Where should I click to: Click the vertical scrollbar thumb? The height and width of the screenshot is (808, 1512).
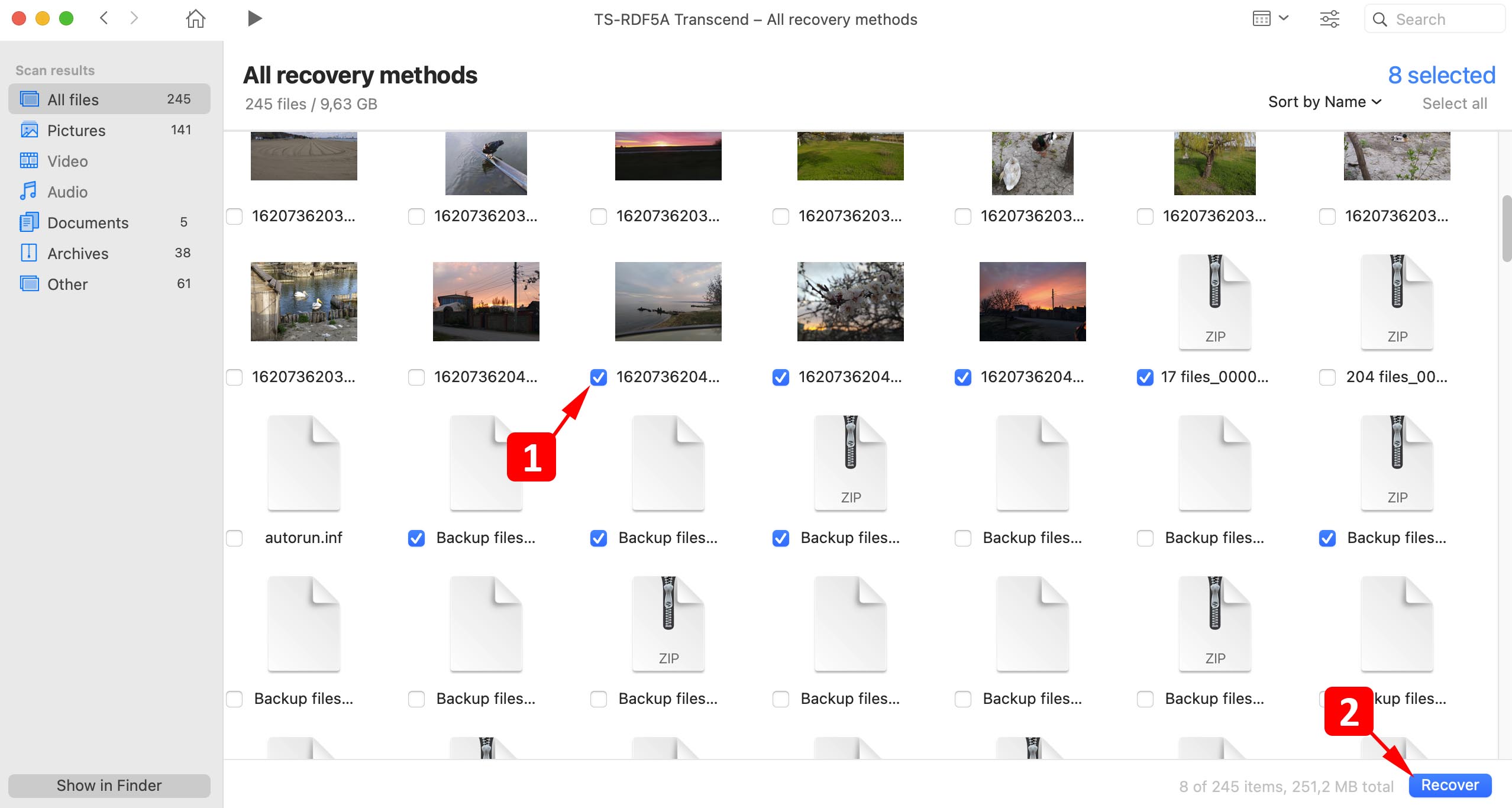point(1506,228)
